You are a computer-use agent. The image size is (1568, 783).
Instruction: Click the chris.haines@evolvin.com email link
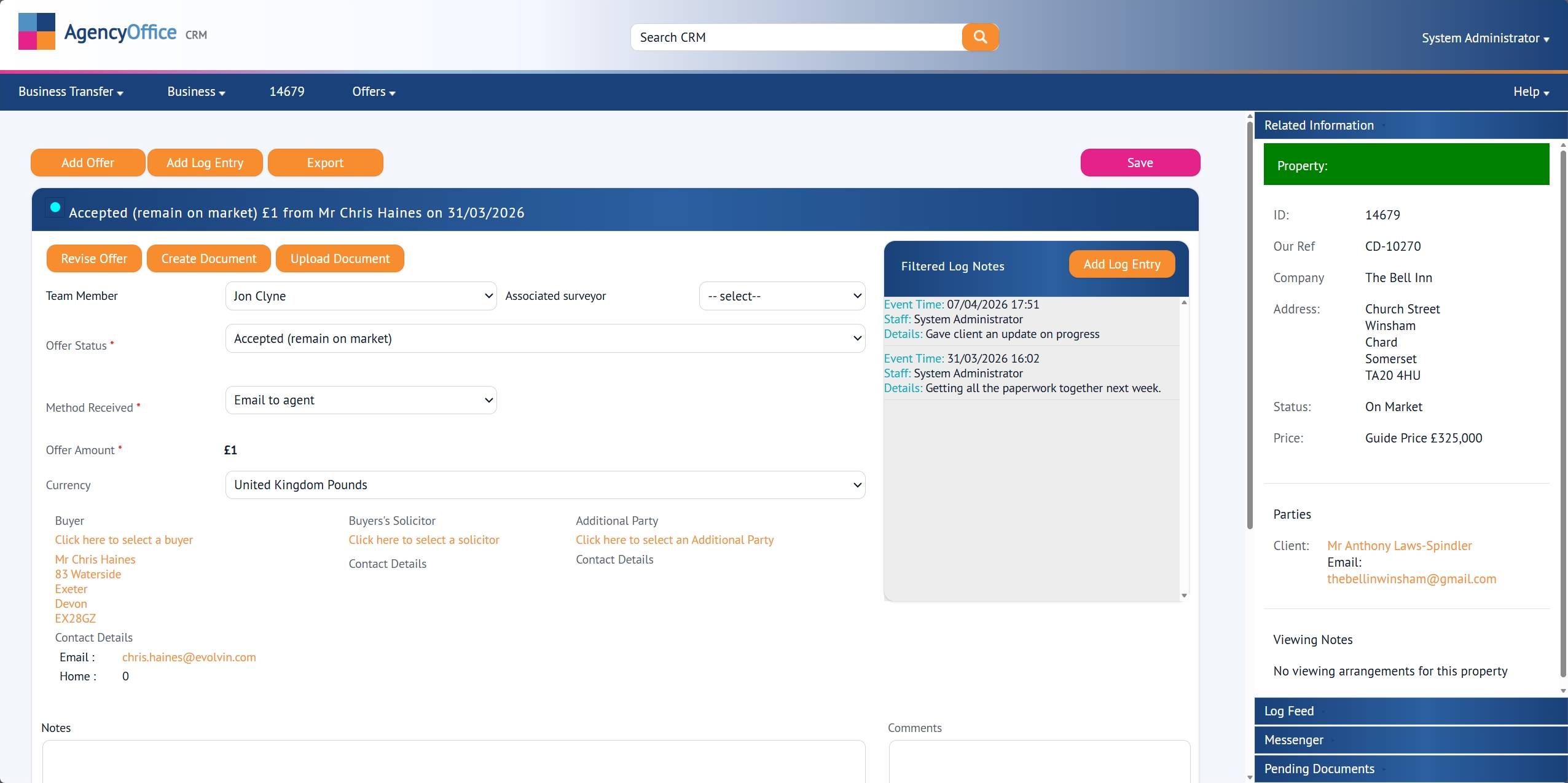(x=189, y=656)
